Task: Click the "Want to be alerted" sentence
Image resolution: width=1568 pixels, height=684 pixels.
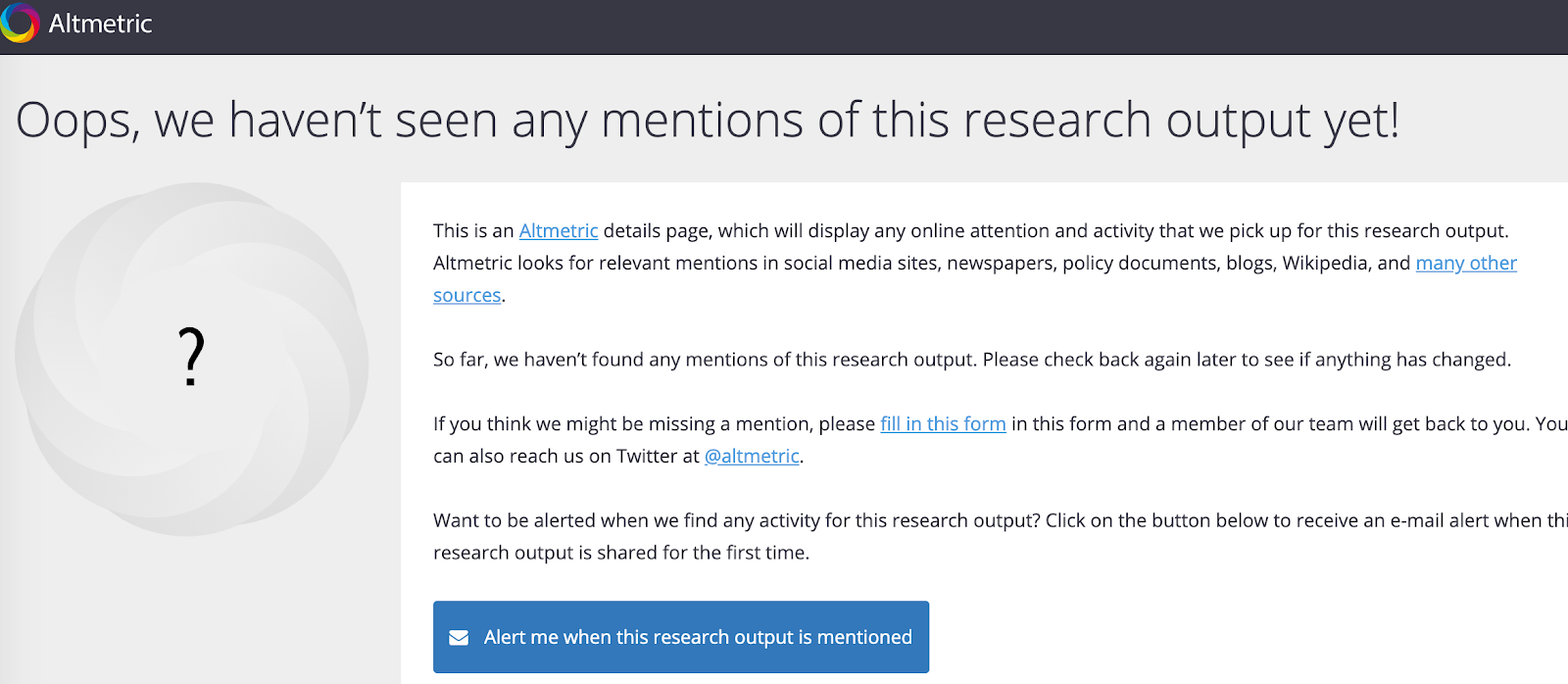Action: coord(737,520)
